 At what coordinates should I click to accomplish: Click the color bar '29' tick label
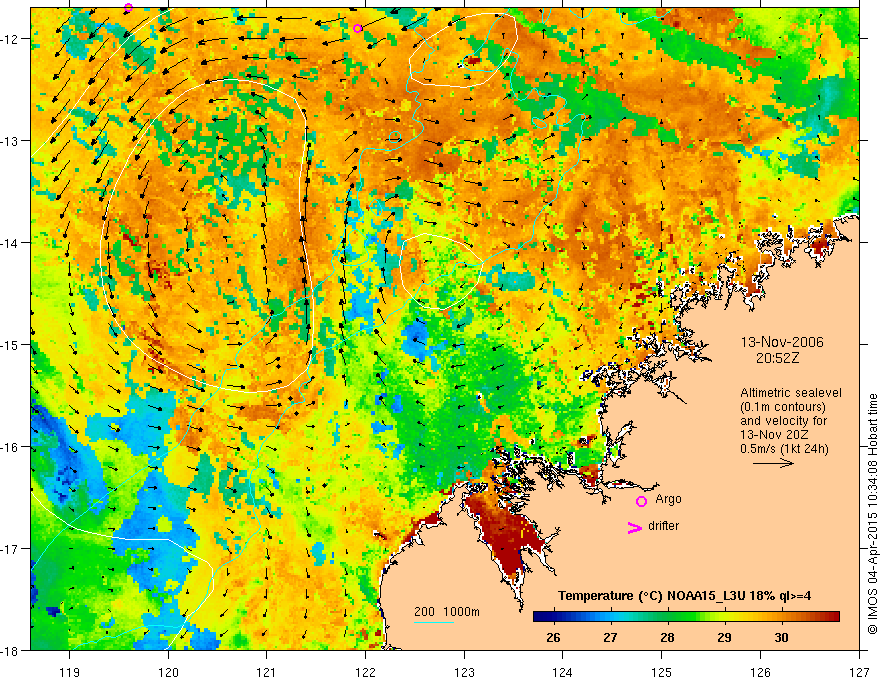point(724,637)
